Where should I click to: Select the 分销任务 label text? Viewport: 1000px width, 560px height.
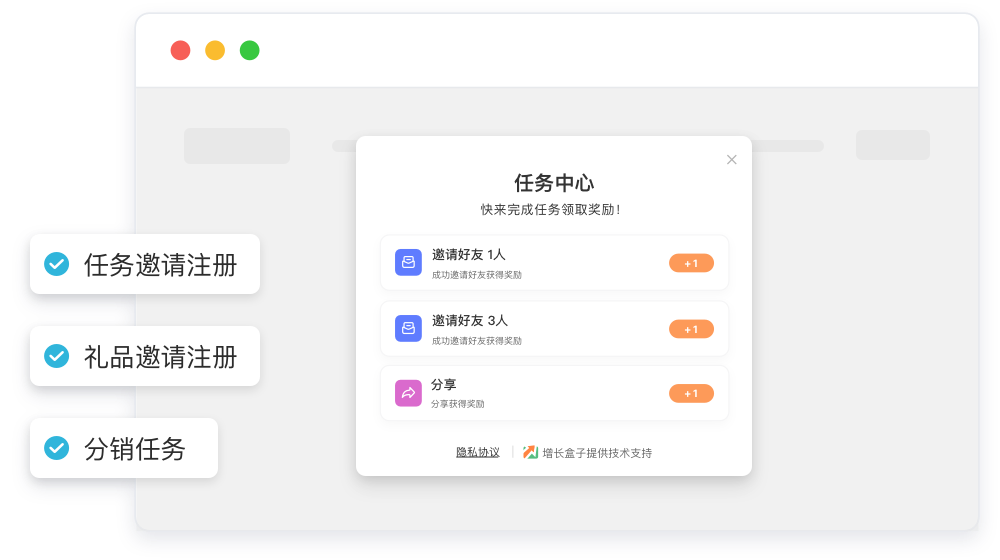point(135,449)
